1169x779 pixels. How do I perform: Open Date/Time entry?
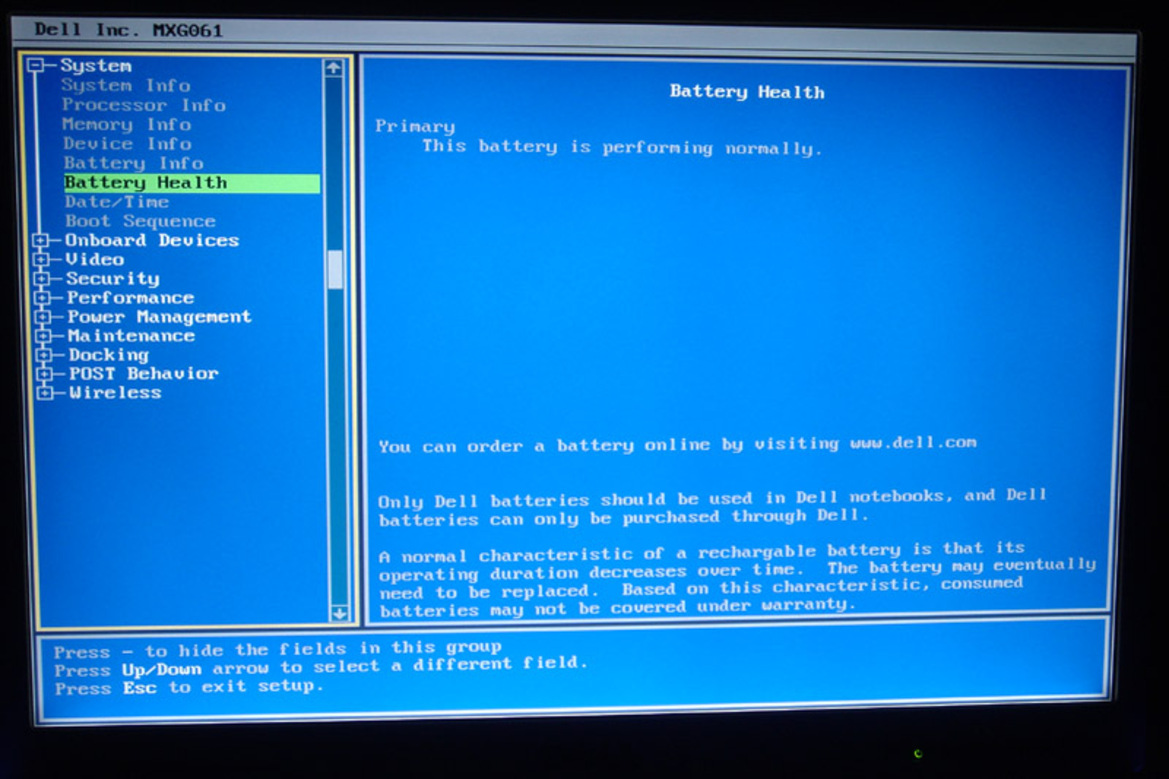[x=117, y=202]
